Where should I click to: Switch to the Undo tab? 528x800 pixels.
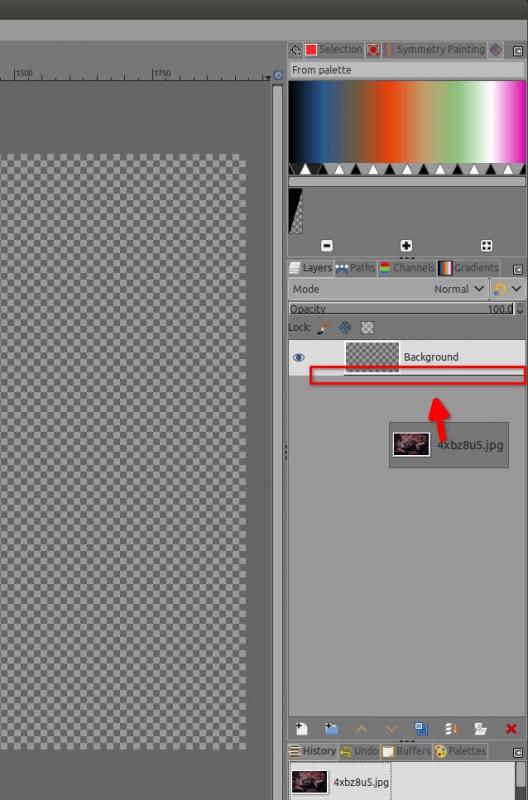pos(359,751)
